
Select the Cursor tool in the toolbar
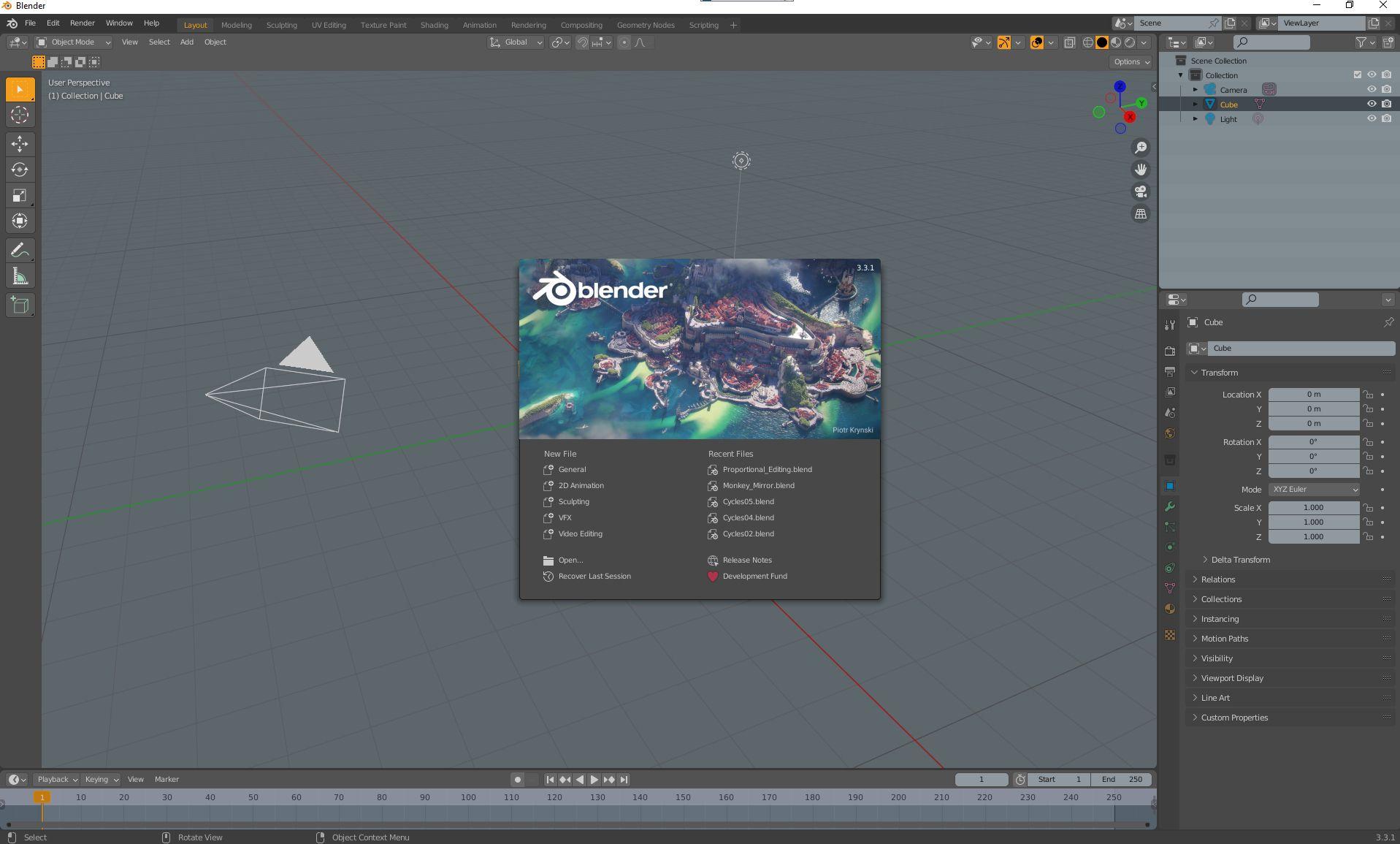pos(20,115)
